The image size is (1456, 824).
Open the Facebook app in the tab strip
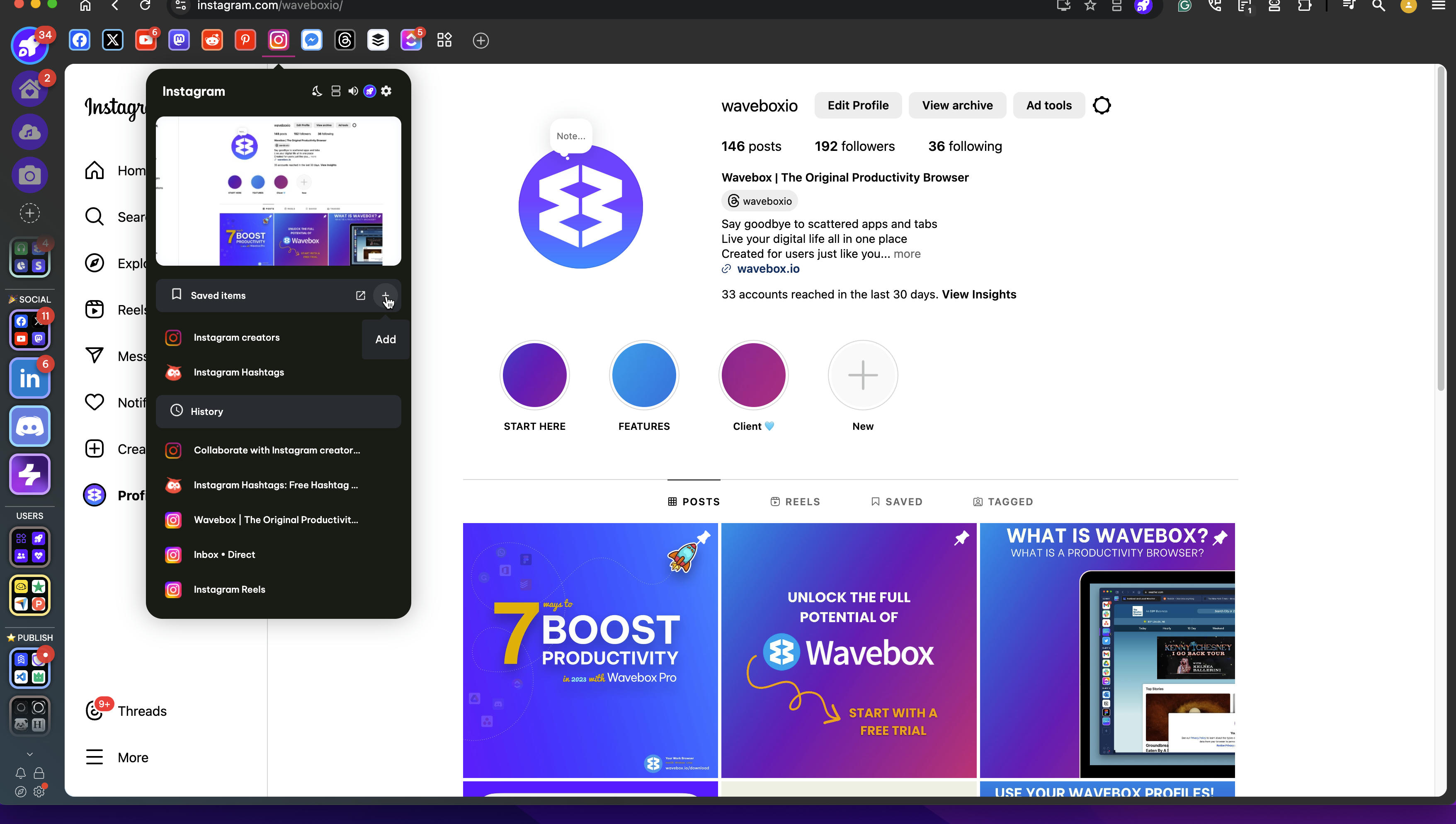(80, 40)
